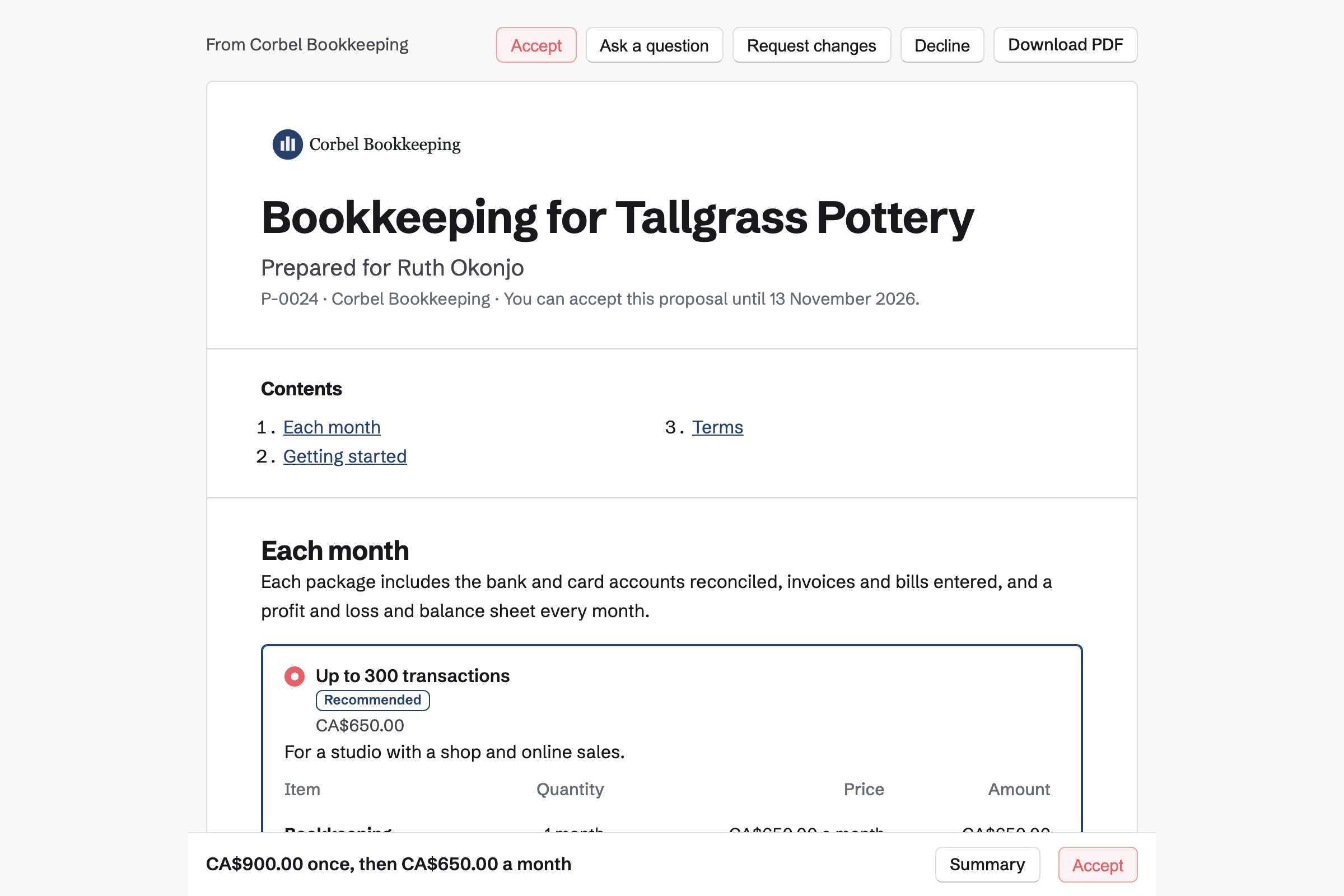Click the 'Each month' section heading
The height and width of the screenshot is (896, 1344).
(x=335, y=551)
